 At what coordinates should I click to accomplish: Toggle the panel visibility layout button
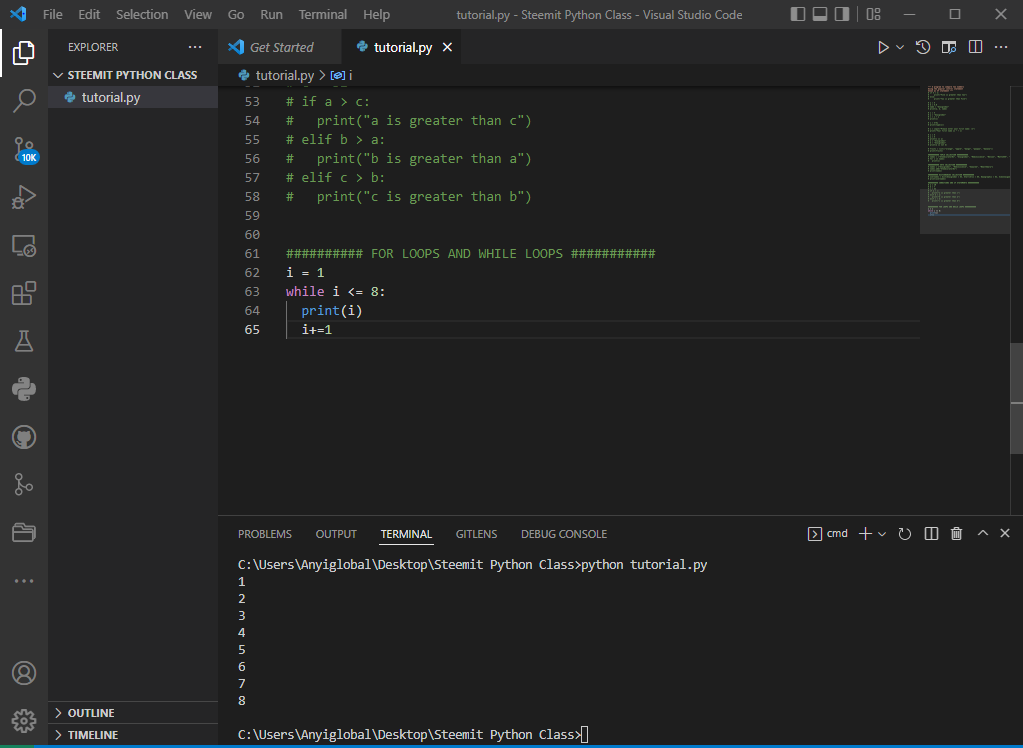click(x=820, y=15)
